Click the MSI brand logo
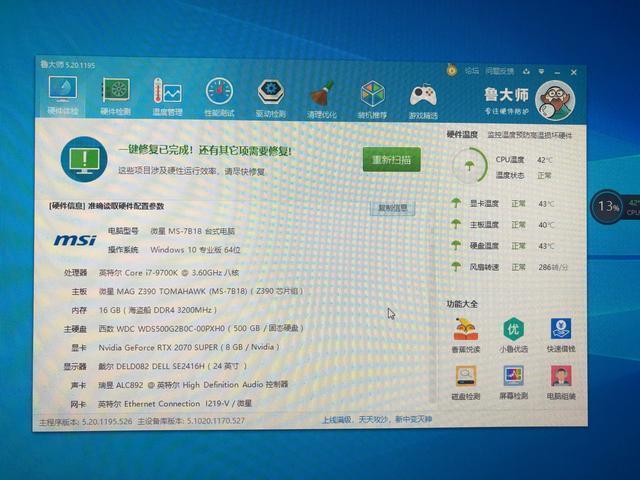640x480 pixels. click(x=75, y=240)
